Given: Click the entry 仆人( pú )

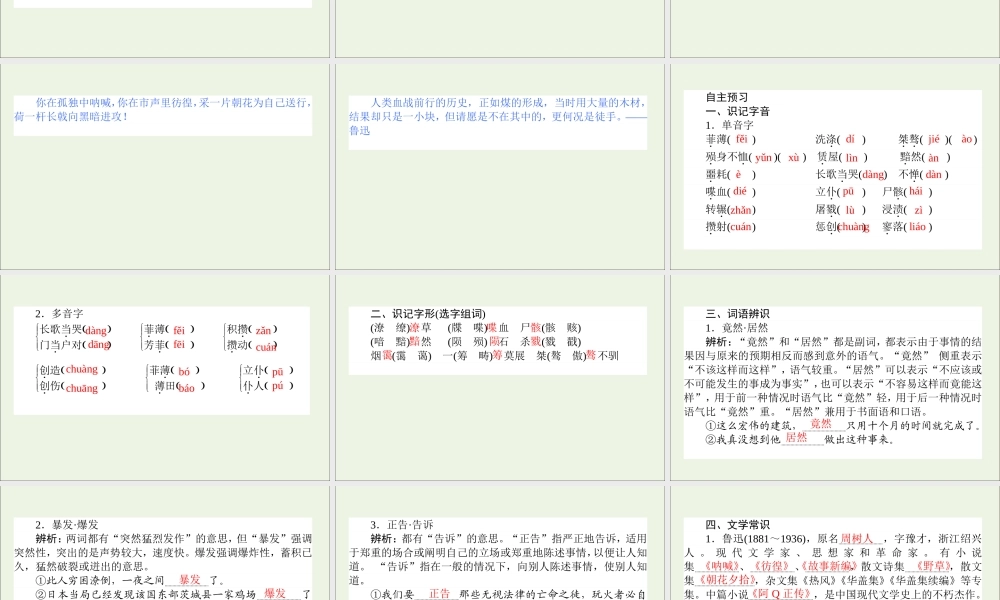Looking at the screenshot, I should (x=268, y=386).
